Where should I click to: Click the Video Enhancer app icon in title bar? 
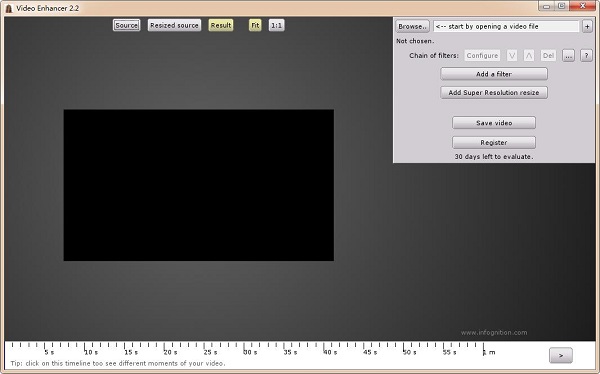pos(8,8)
